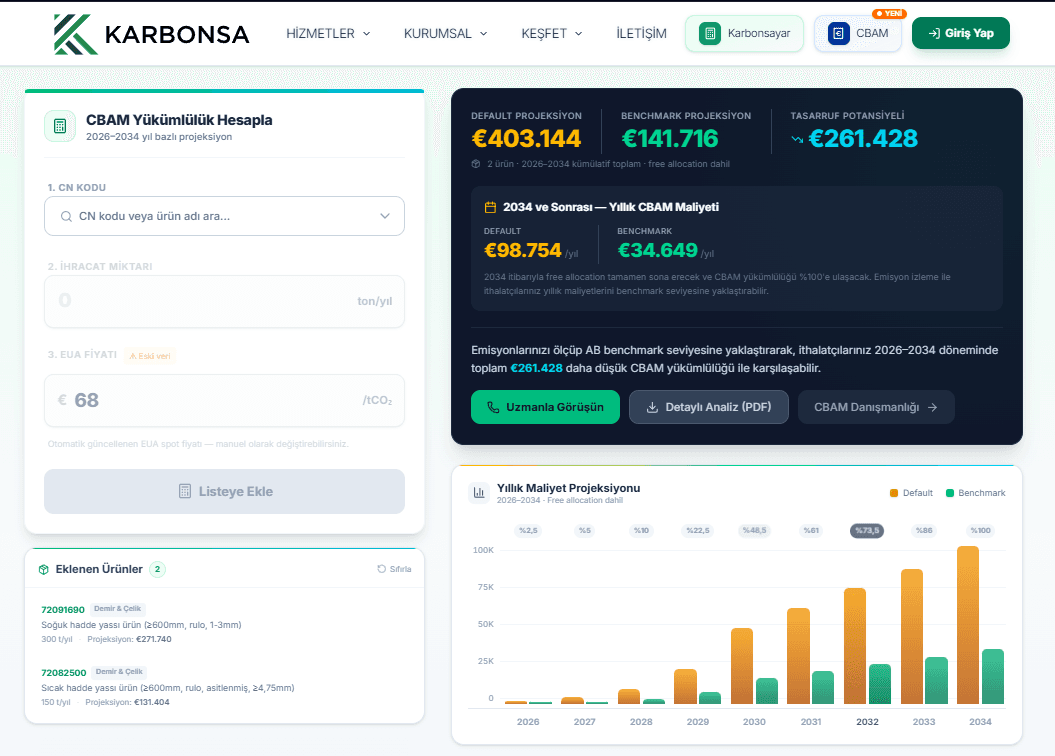Image resolution: width=1055 pixels, height=756 pixels.
Task: Open the CBAM euro badge icon
Action: [x=837, y=33]
